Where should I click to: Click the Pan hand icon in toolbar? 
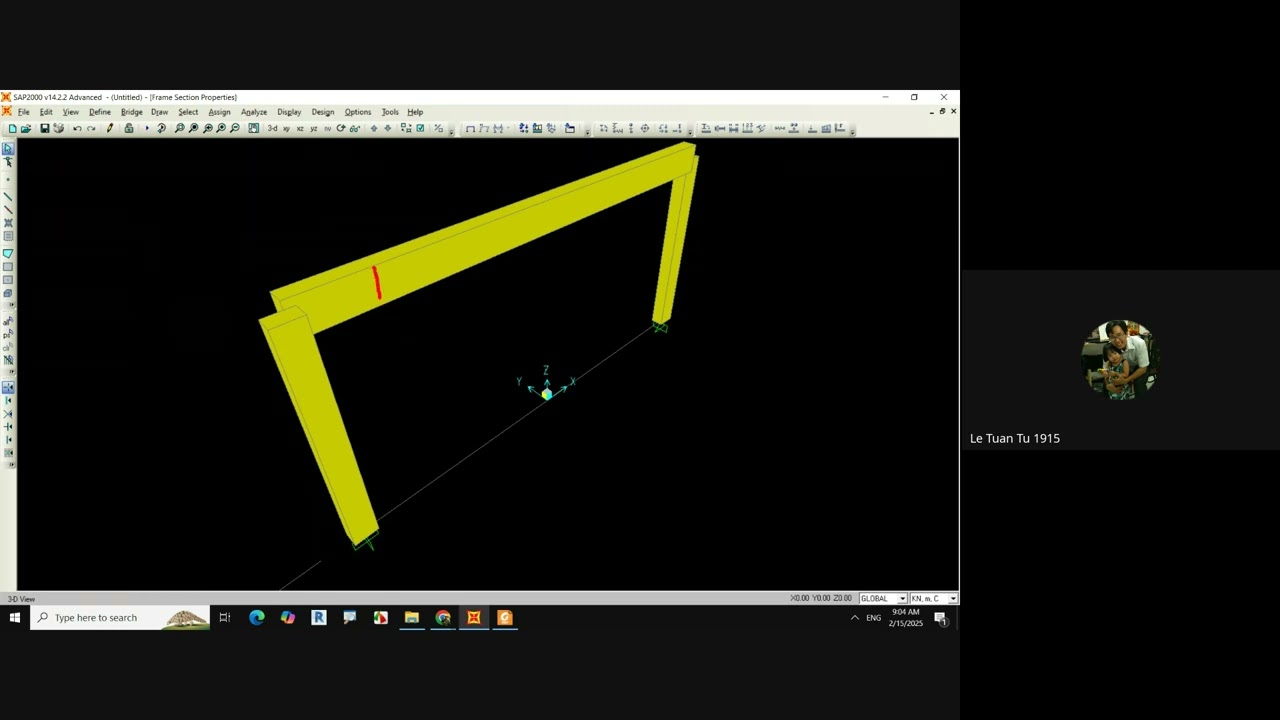[254, 128]
